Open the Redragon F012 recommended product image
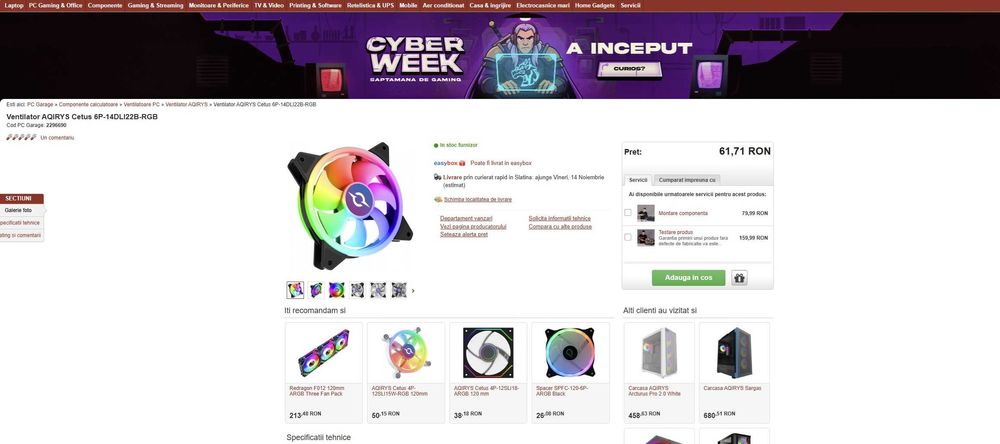Screen dimensions: 1000x444 324,353
